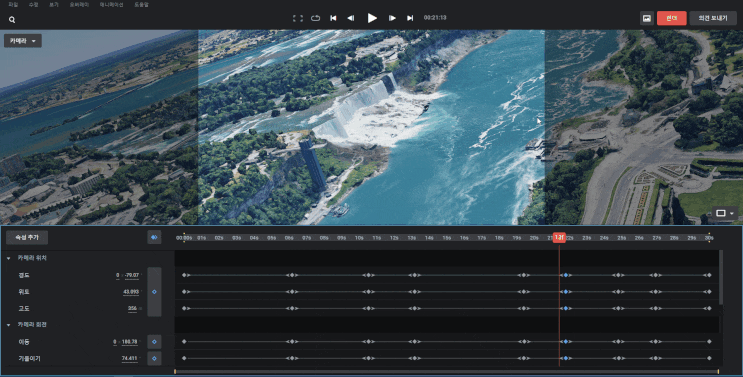Toggle keyframe for 카메라 위치 attributes
This screenshot has height=377, width=743.
[x=154, y=292]
